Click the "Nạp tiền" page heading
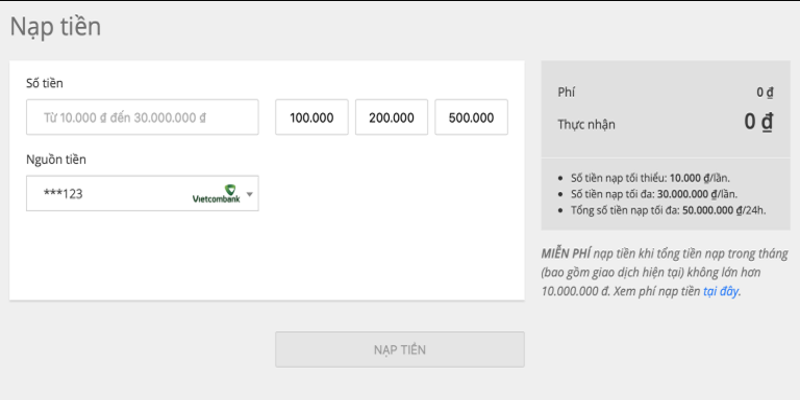The width and height of the screenshot is (800, 400). pos(55,27)
